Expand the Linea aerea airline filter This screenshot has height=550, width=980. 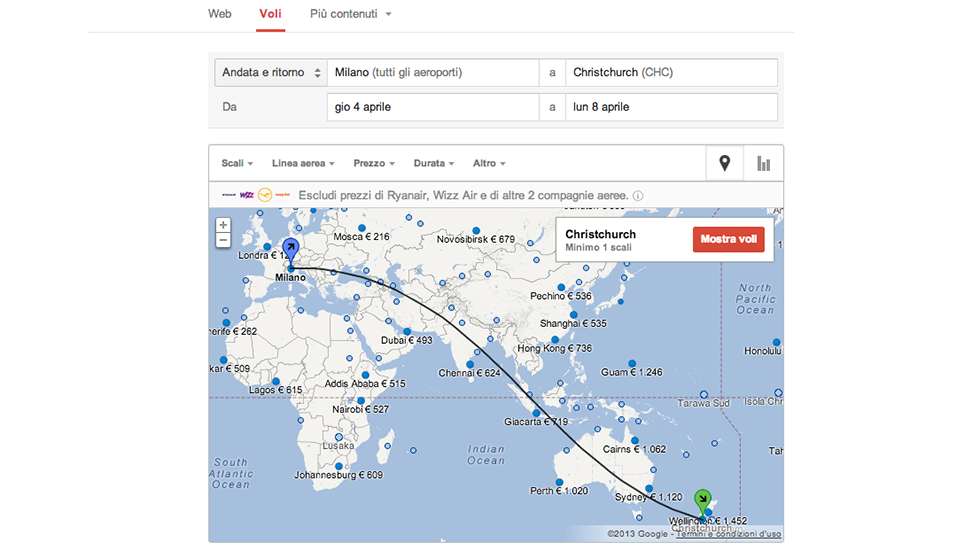tap(302, 163)
